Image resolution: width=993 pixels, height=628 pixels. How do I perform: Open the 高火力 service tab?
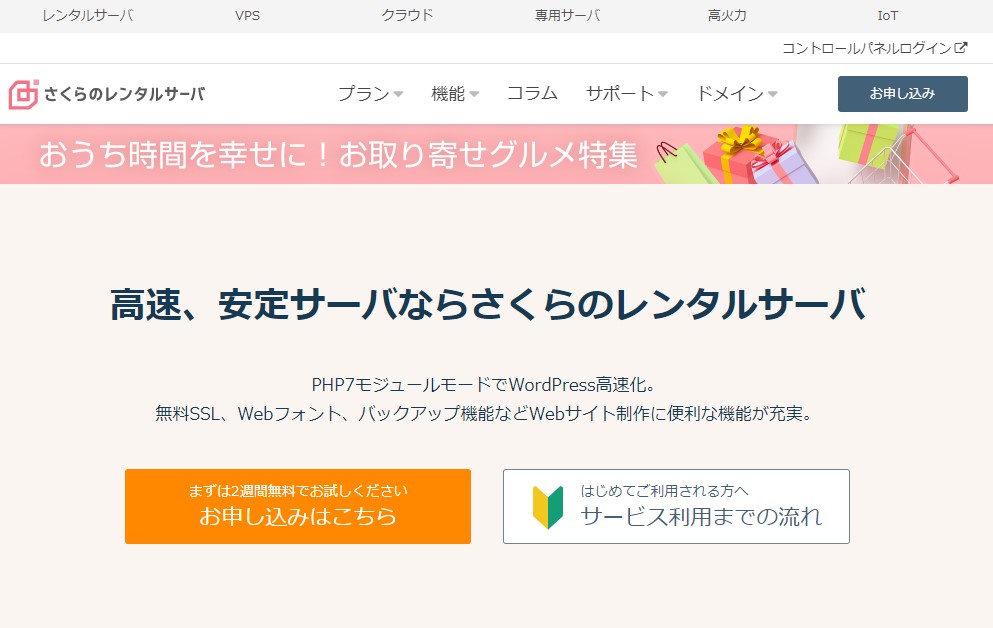click(727, 16)
